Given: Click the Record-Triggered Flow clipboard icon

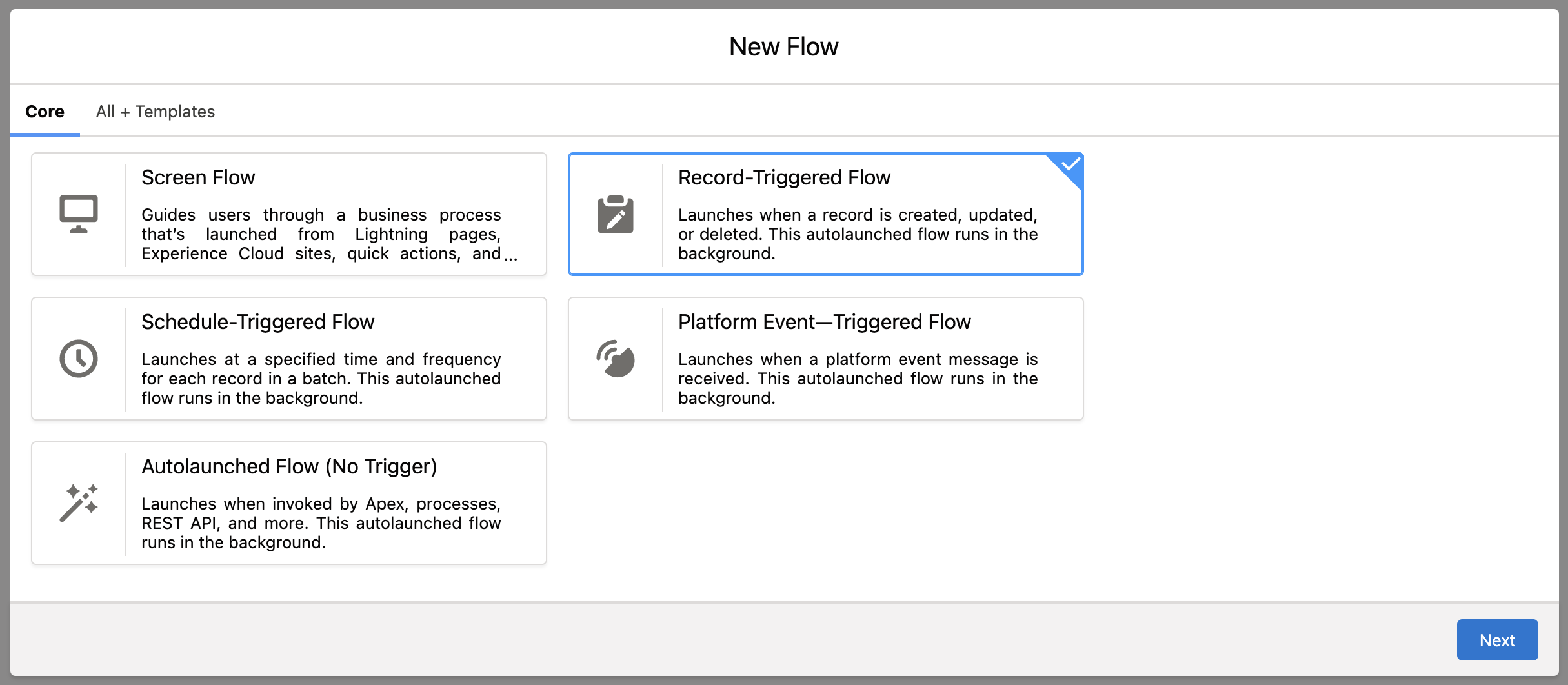Looking at the screenshot, I should 616,214.
